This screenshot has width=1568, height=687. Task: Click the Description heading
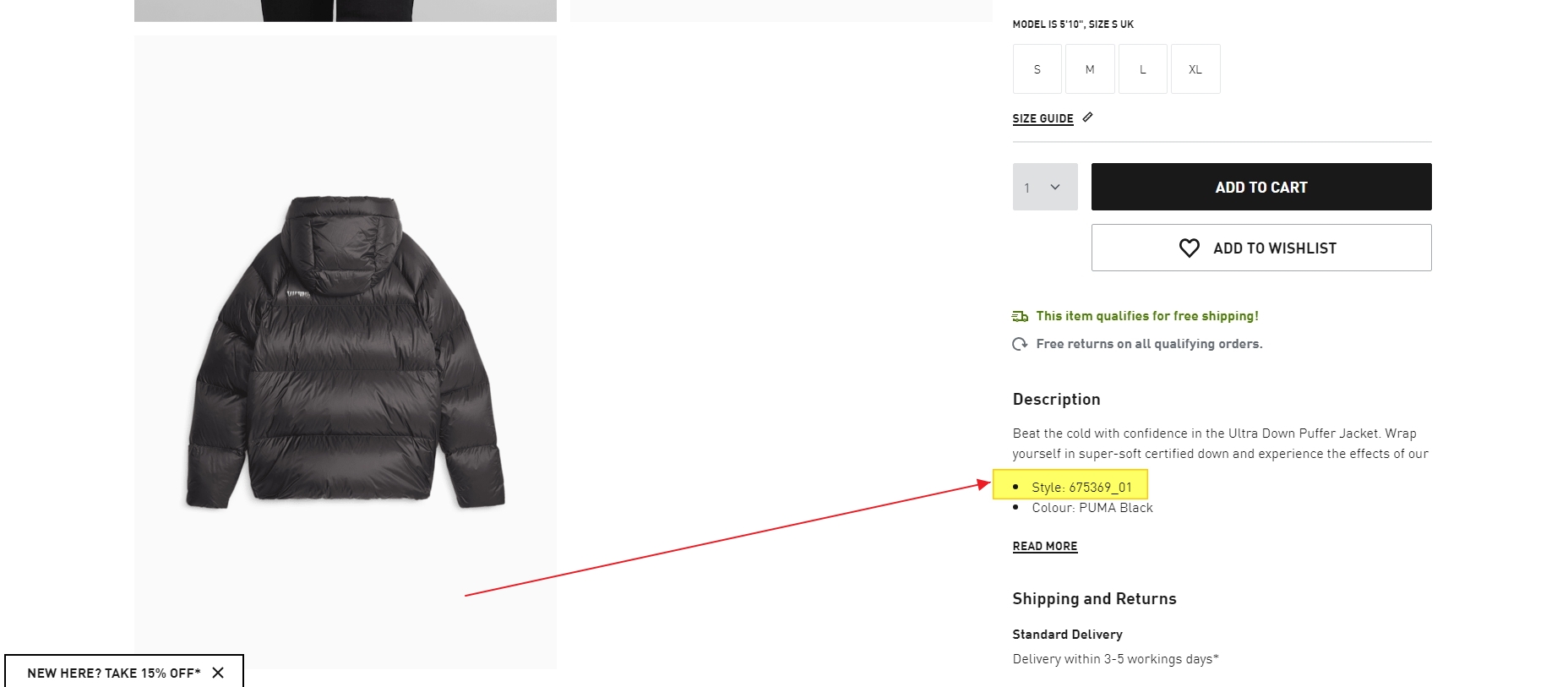pos(1056,400)
